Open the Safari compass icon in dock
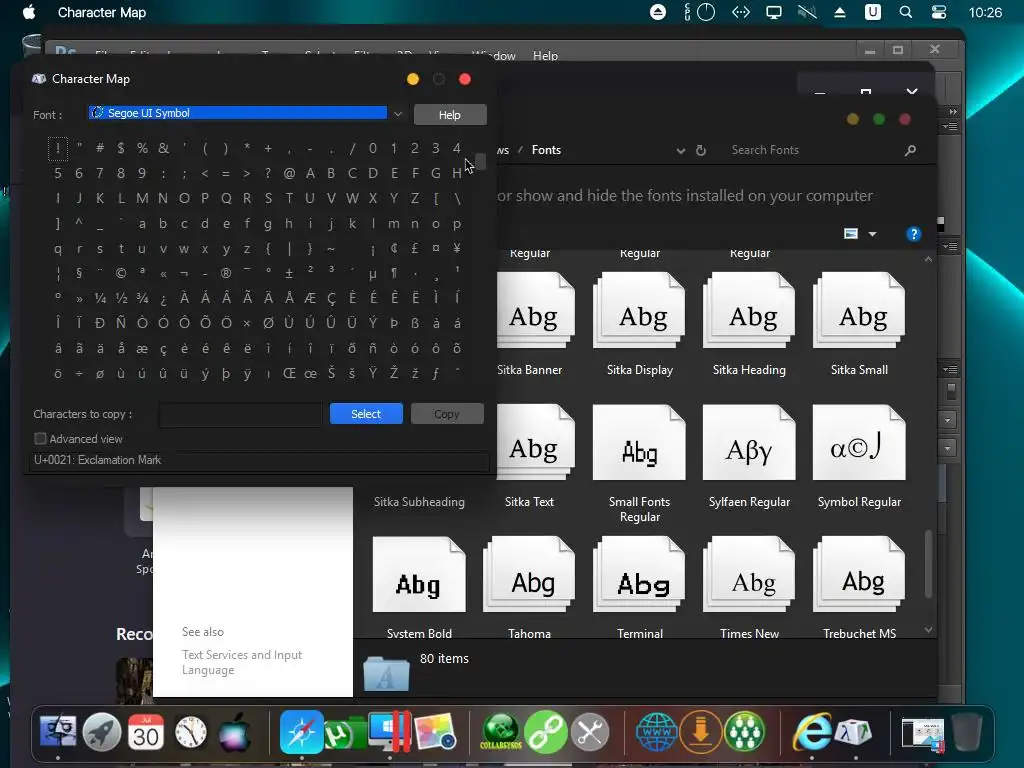 click(301, 731)
